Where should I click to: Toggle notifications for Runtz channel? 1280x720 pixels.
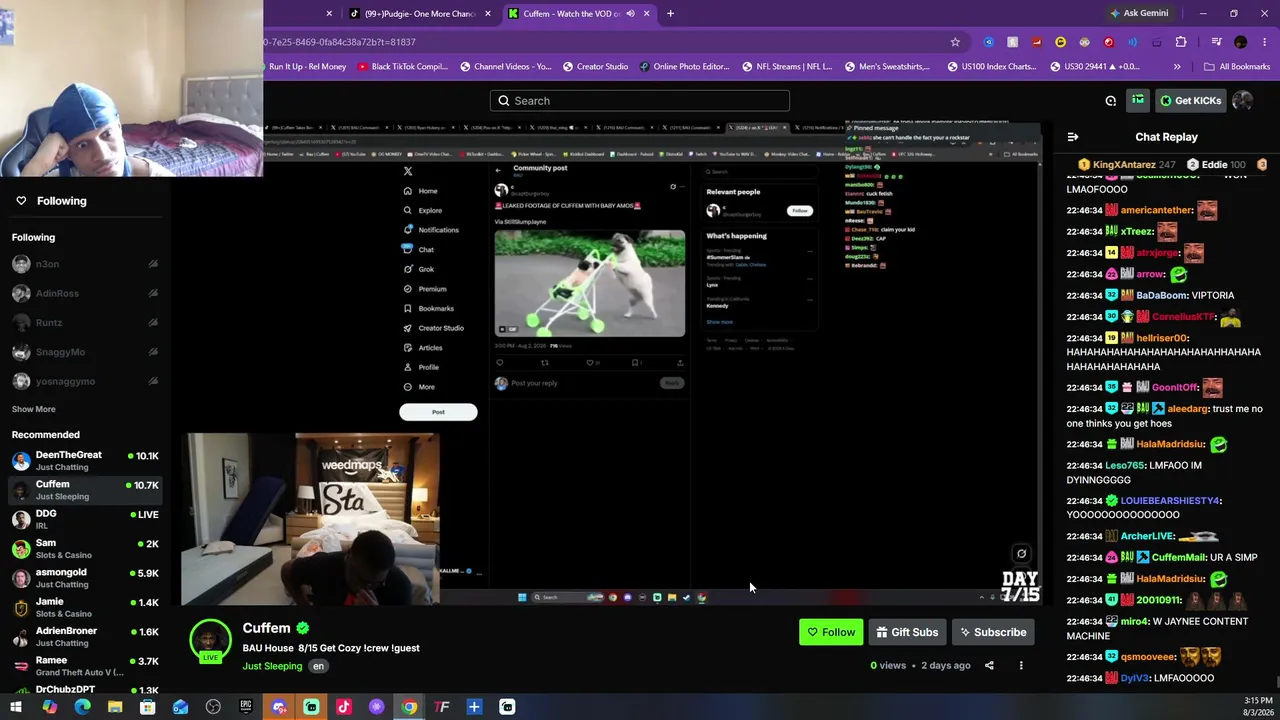click(x=153, y=322)
